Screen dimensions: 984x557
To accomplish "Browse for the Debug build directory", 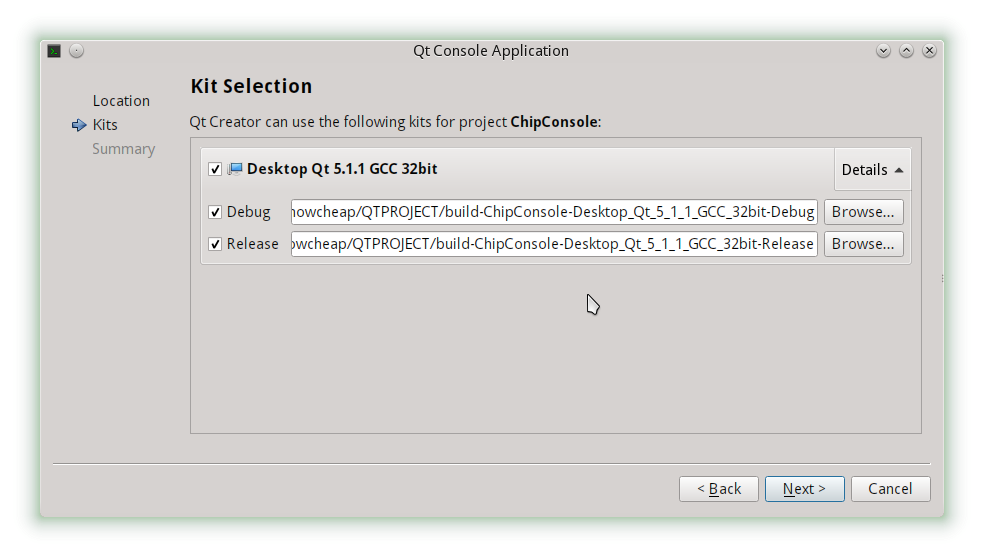I will (x=863, y=212).
